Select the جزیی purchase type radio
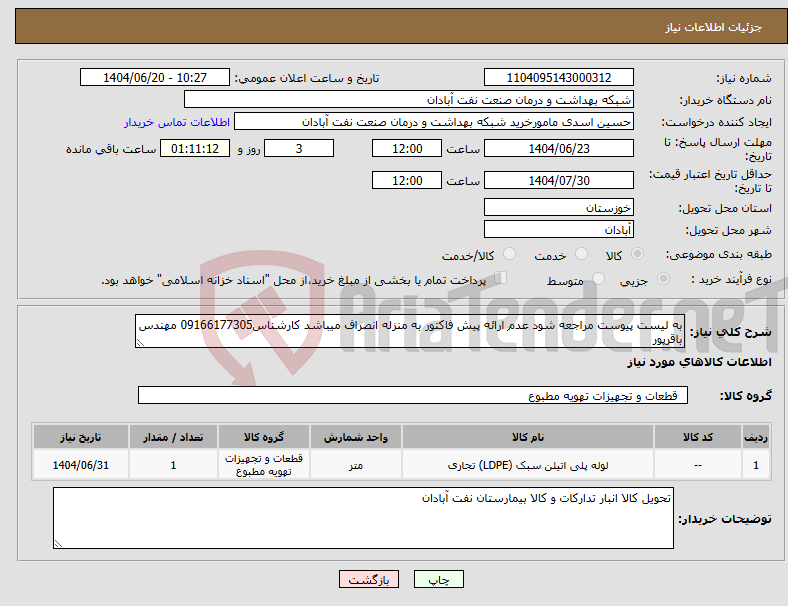The width and height of the screenshot is (788, 606). coord(663,278)
